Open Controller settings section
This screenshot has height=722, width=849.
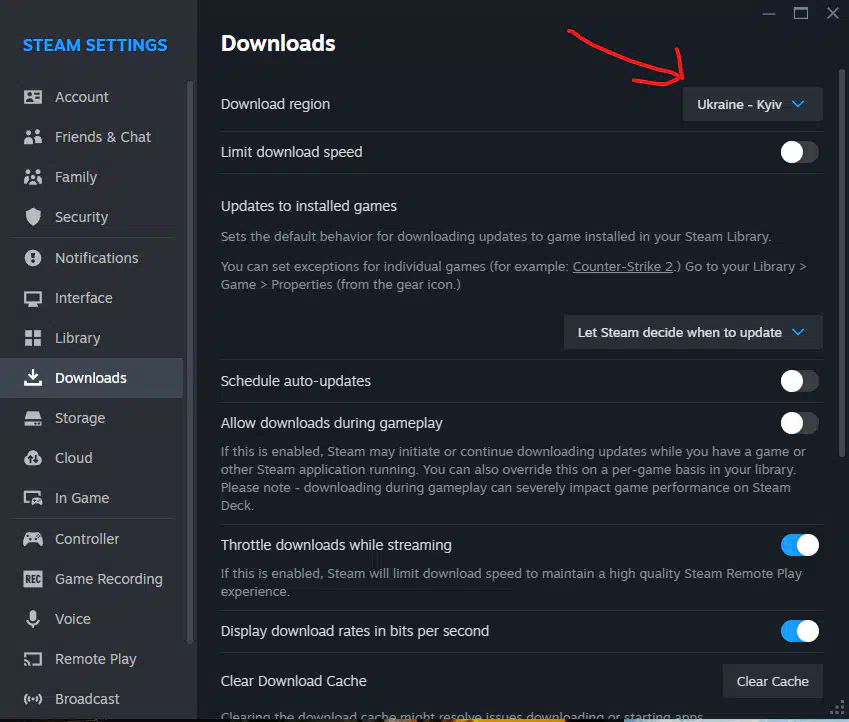[x=92, y=539]
